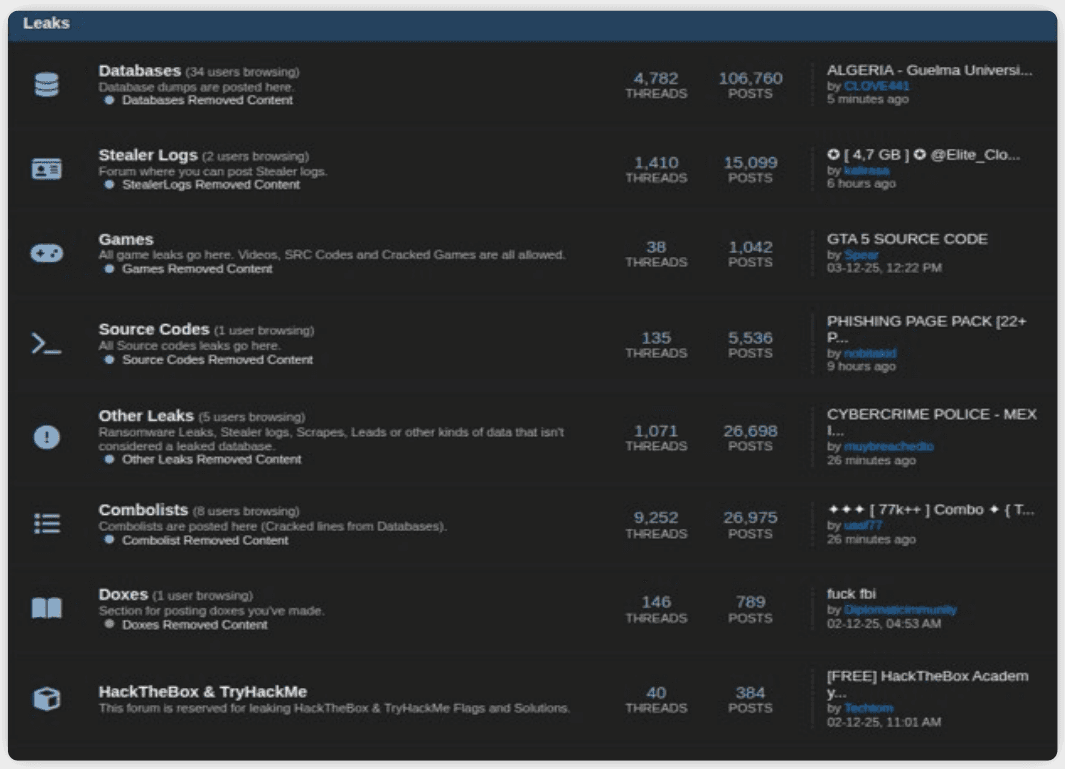Open the Doxes forum

coord(123,594)
